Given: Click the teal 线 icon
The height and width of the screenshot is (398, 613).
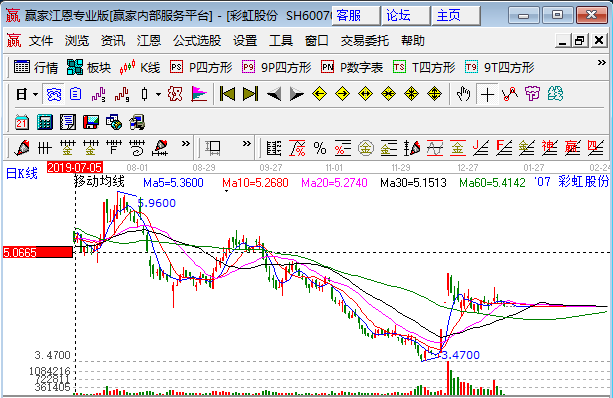Looking at the screenshot, I should click(x=556, y=94).
